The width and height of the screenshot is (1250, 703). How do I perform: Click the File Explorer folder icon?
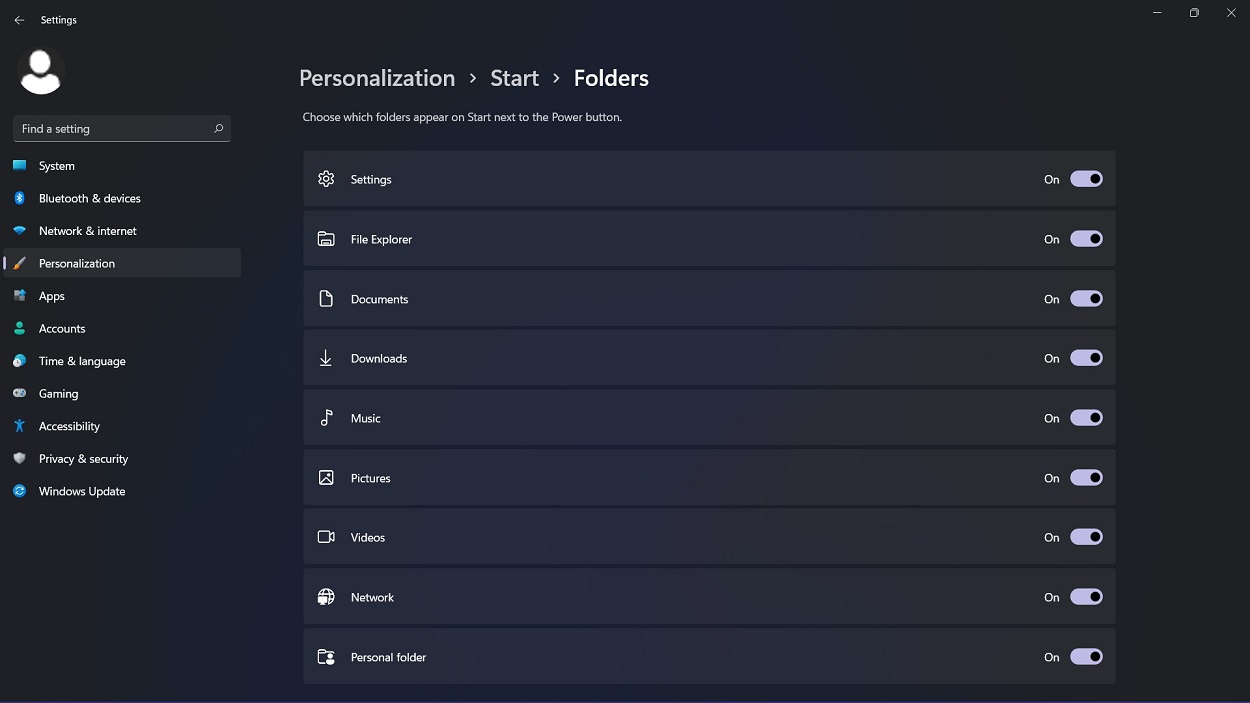[326, 238]
